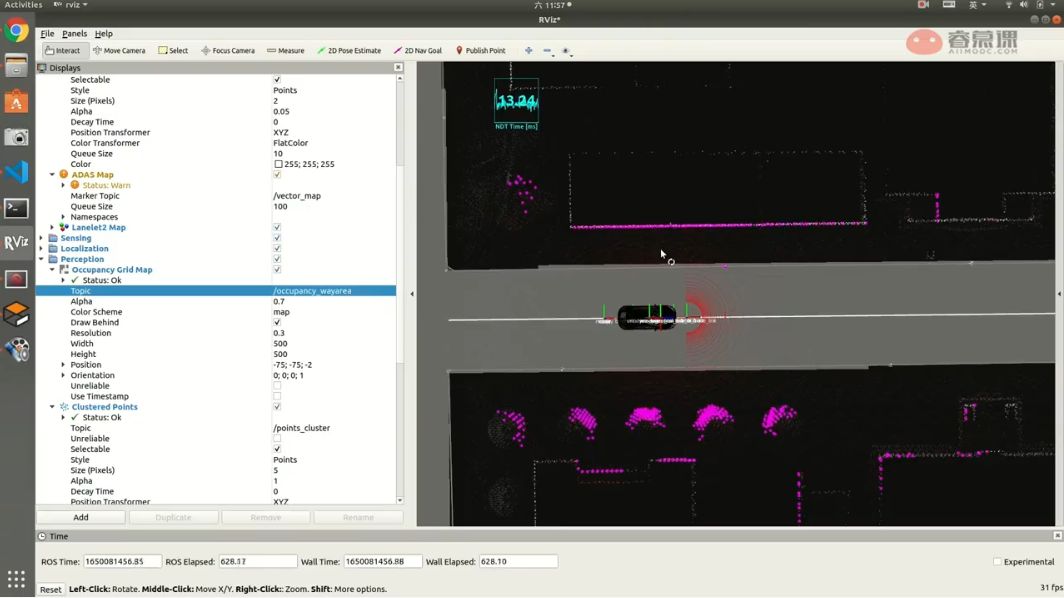1064x598 pixels.
Task: Select the Interact tool
Action: tap(62, 50)
